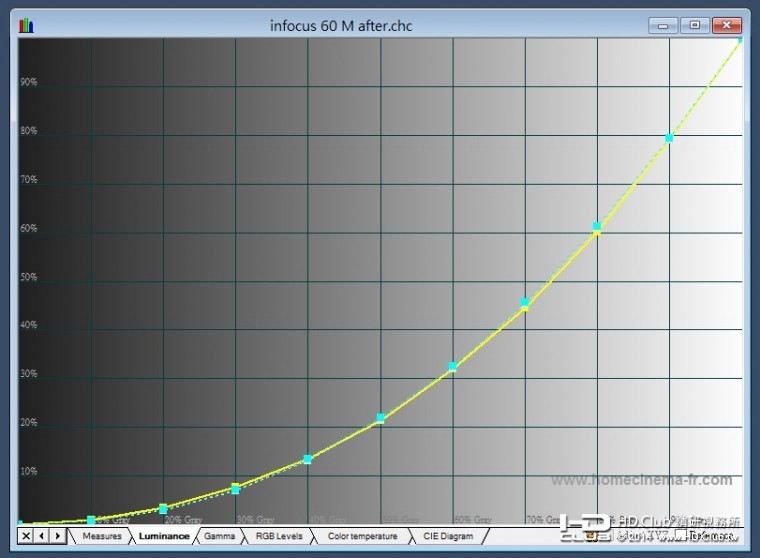Show the RGB Levels tab
760x558 pixels.
tap(279, 536)
